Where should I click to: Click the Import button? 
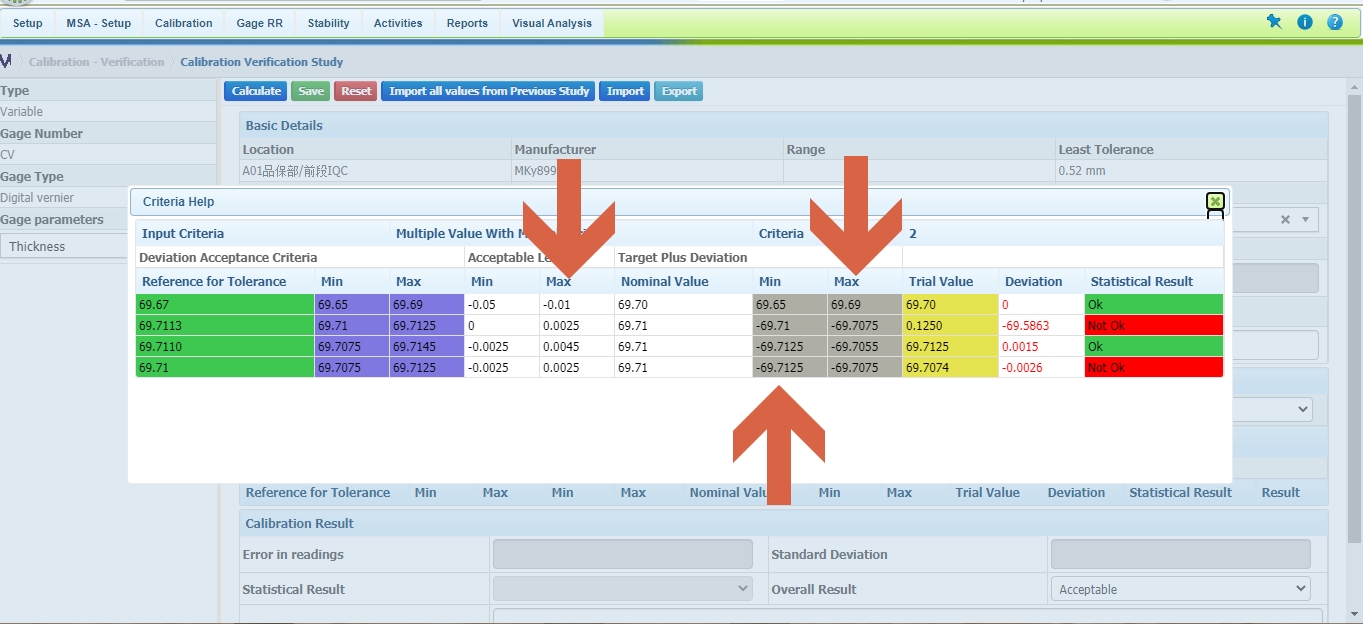625,91
